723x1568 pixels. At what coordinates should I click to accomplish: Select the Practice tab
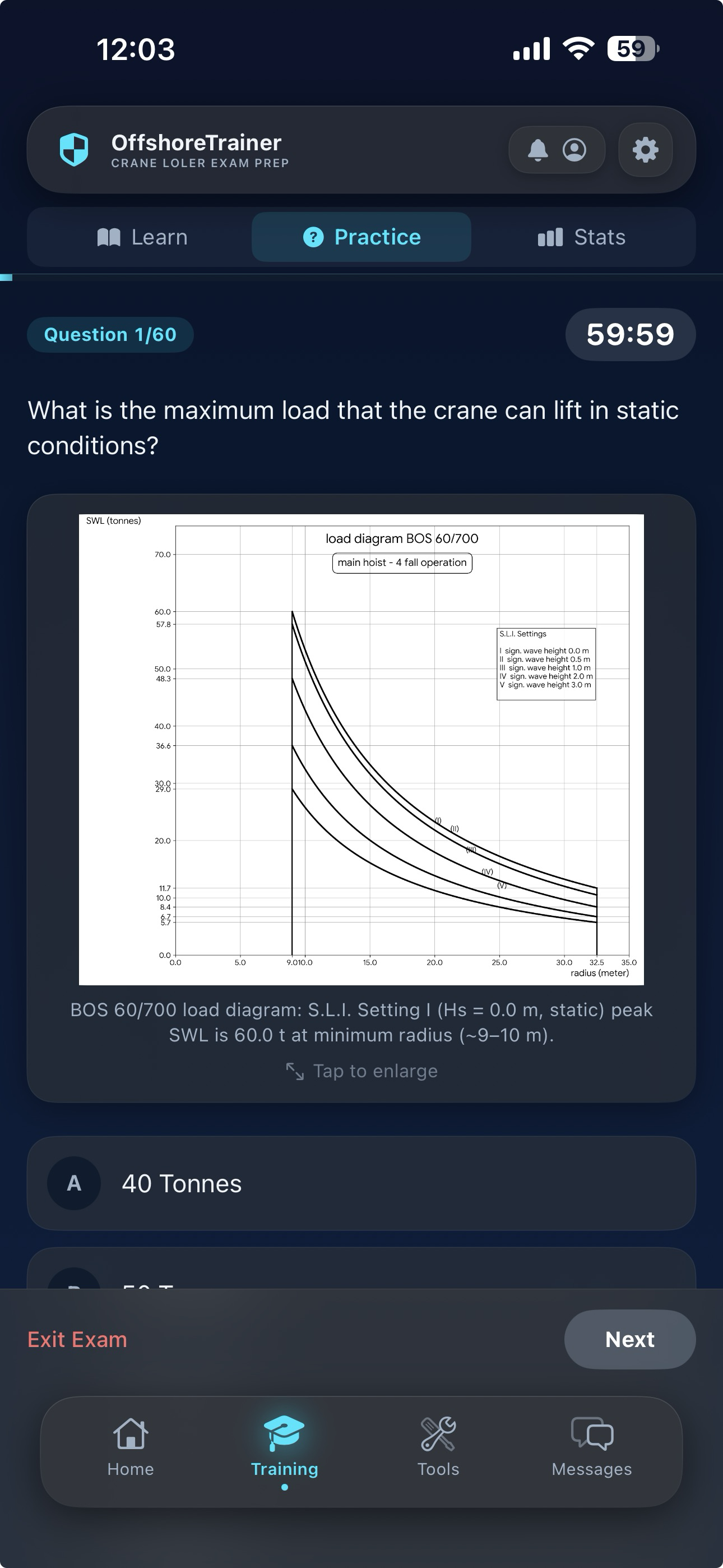tap(361, 237)
